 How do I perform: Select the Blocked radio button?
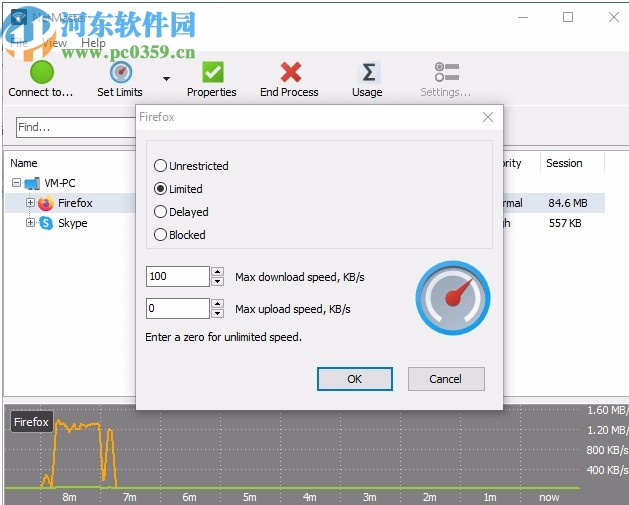coord(160,234)
